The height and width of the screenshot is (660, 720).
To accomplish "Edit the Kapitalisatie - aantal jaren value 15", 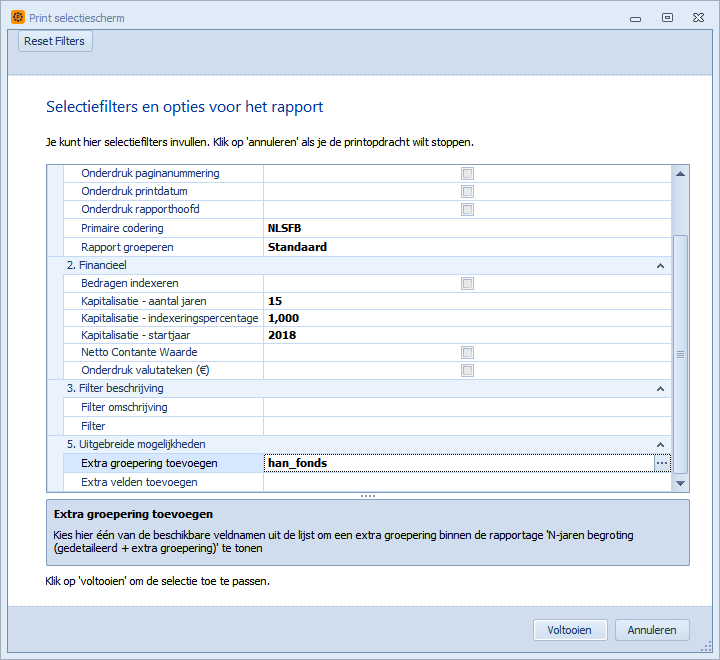I will 467,301.
